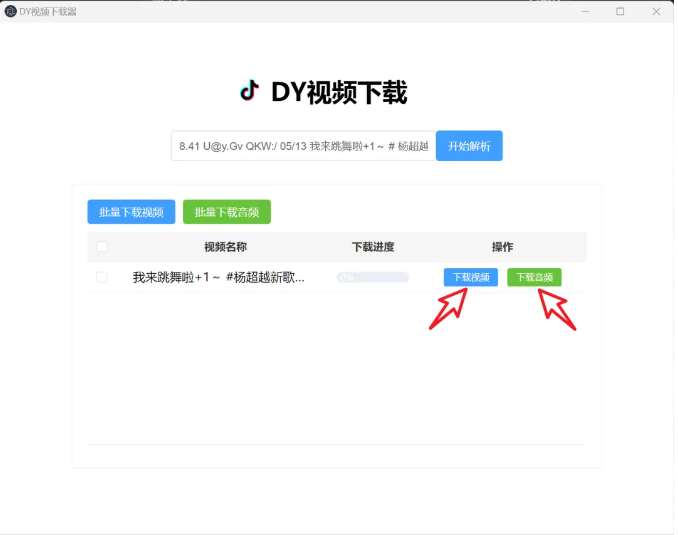Click the DY视频下载 heading

tap(339, 92)
